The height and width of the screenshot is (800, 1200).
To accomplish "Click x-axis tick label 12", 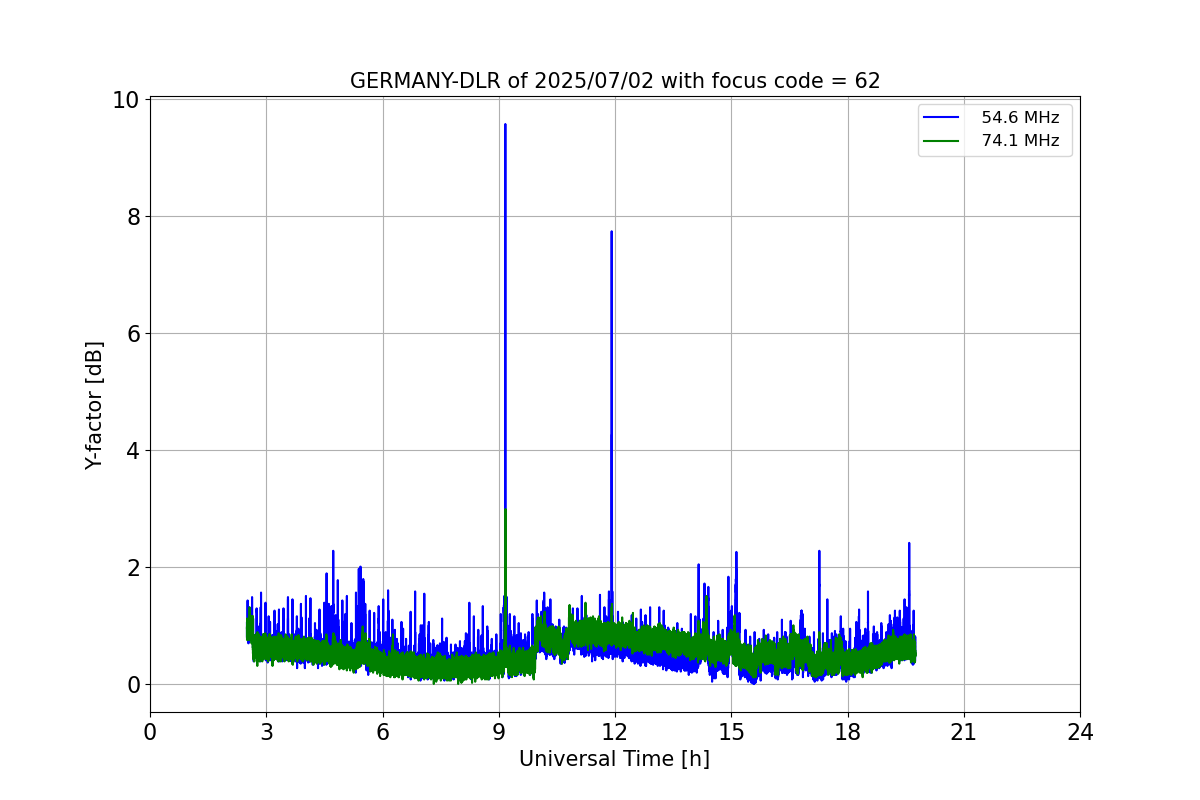I will tap(615, 732).
